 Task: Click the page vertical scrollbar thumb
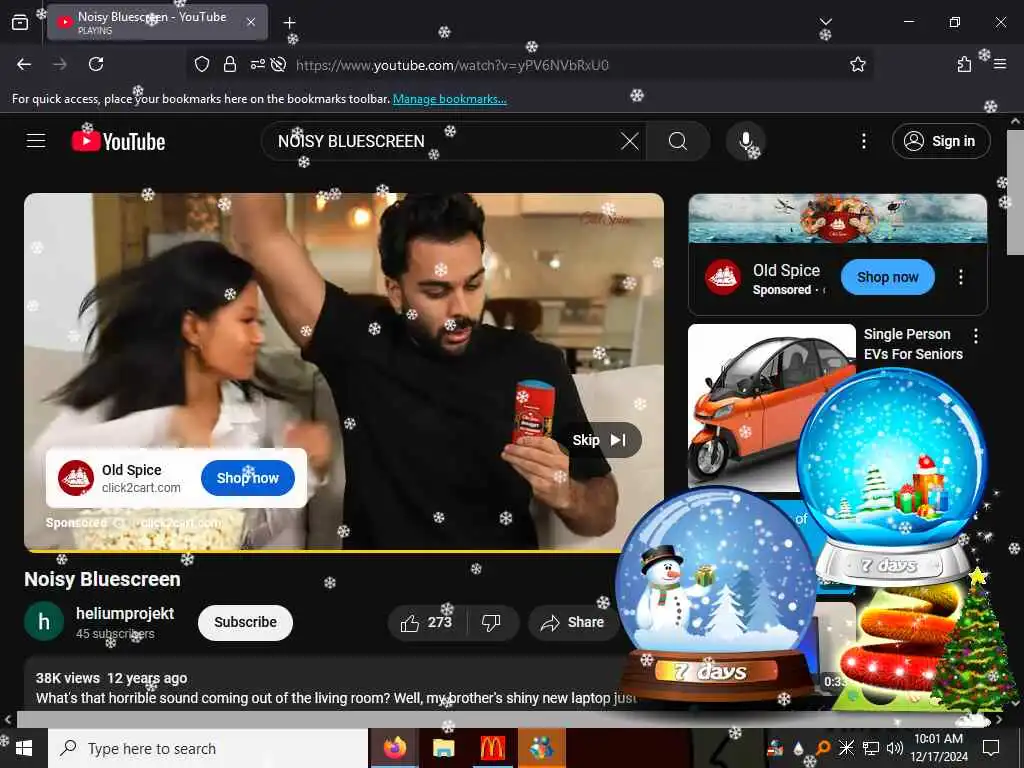[x=1016, y=193]
